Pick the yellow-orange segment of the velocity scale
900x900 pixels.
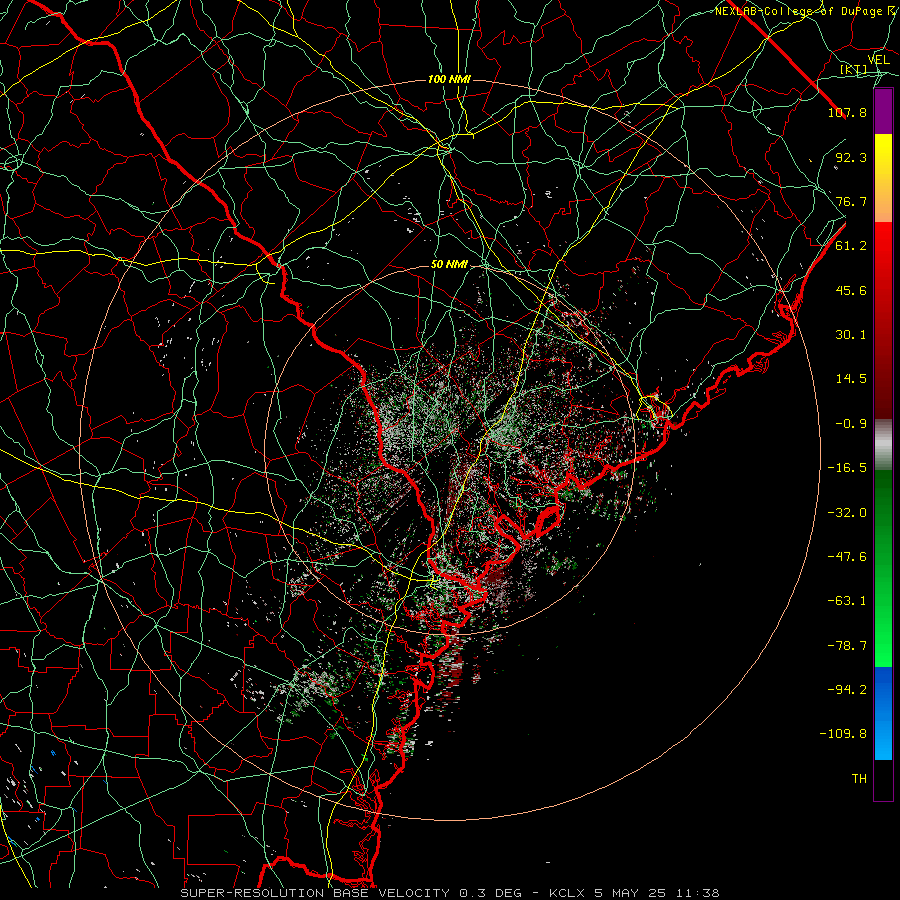click(x=883, y=178)
